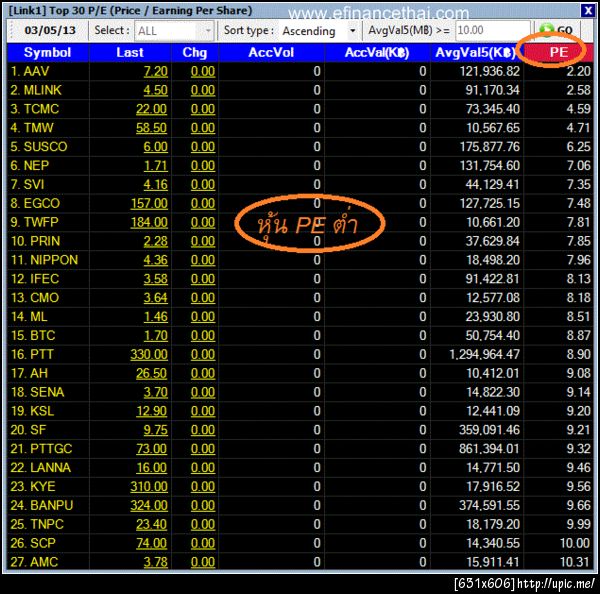Select symbol PRIN in row 10
Image resolution: width=600 pixels, height=594 pixels.
(45, 241)
